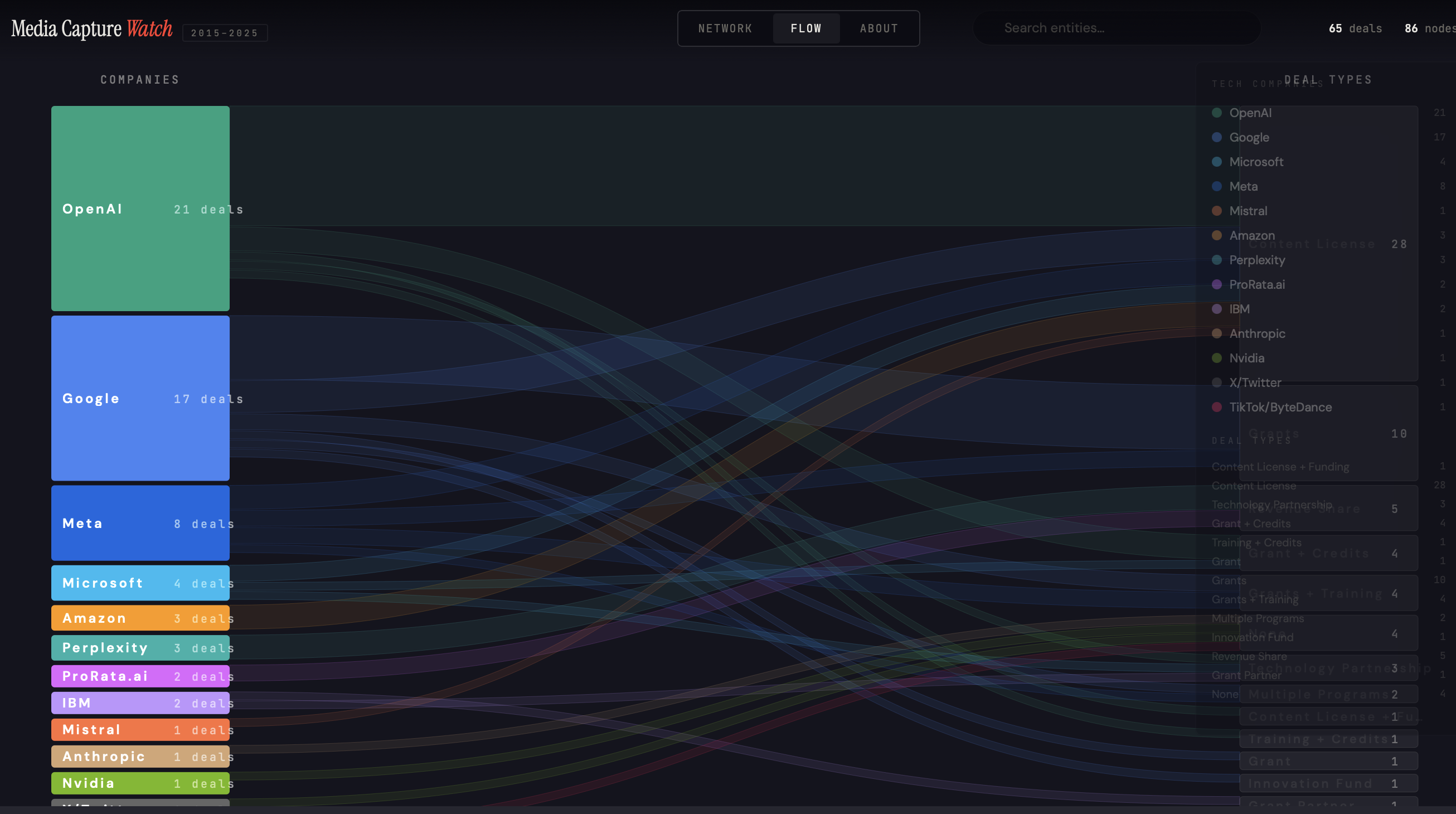
Task: Open the ABOUT tab
Action: click(879, 28)
